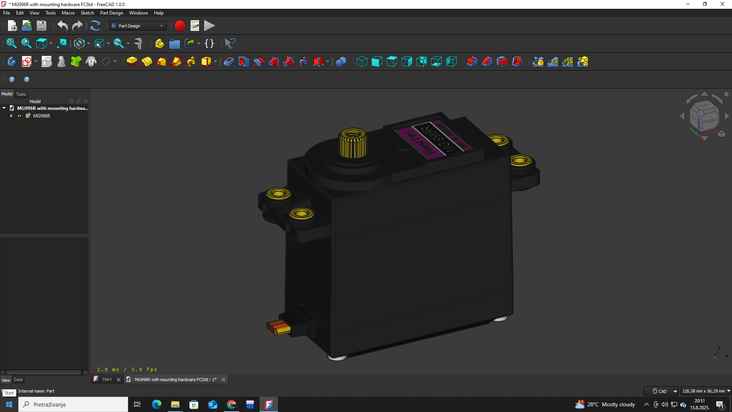Expand the MG996R part tree node
The width and height of the screenshot is (732, 412).
(x=11, y=116)
